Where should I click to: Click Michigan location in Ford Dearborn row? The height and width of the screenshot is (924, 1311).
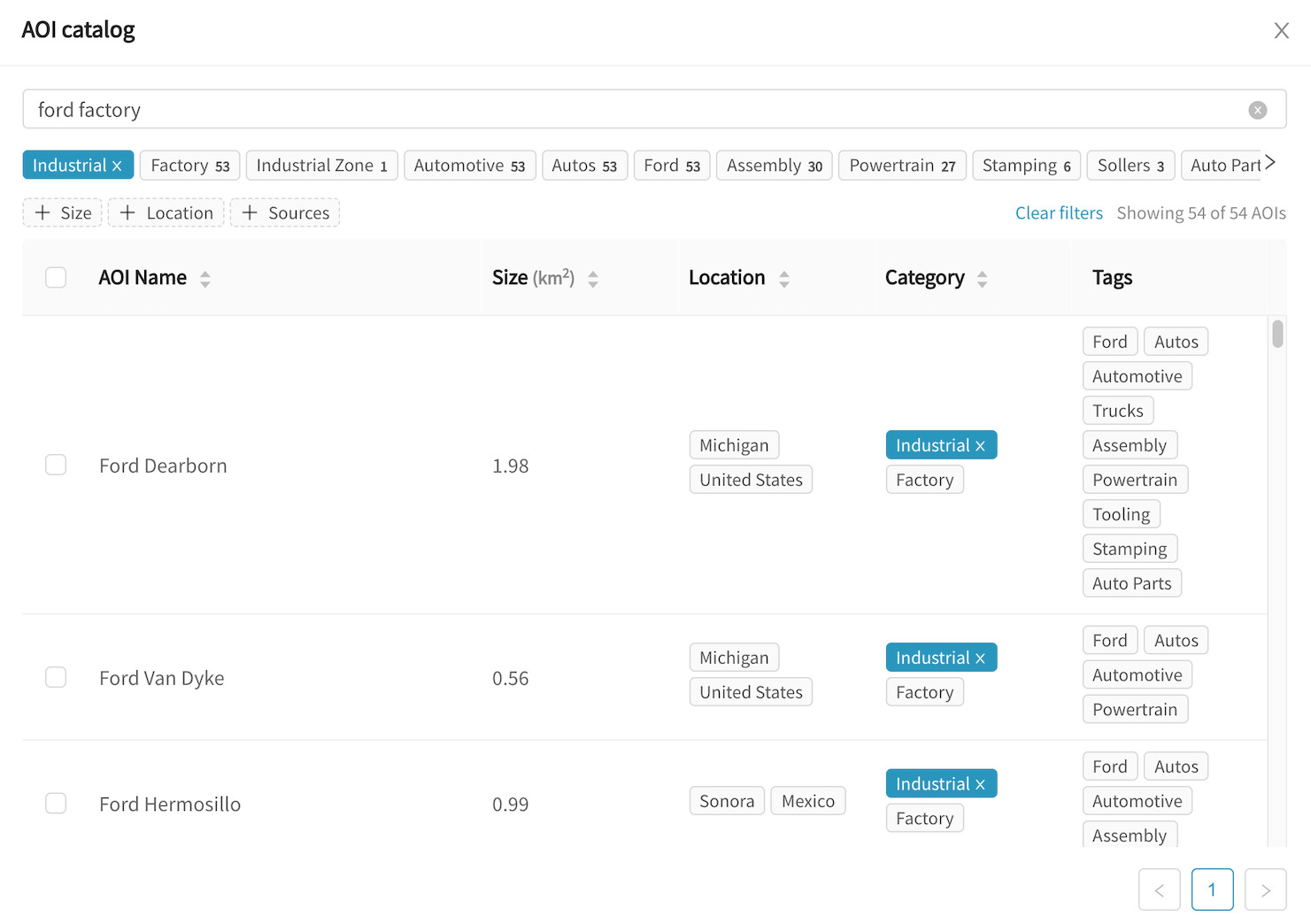(735, 445)
